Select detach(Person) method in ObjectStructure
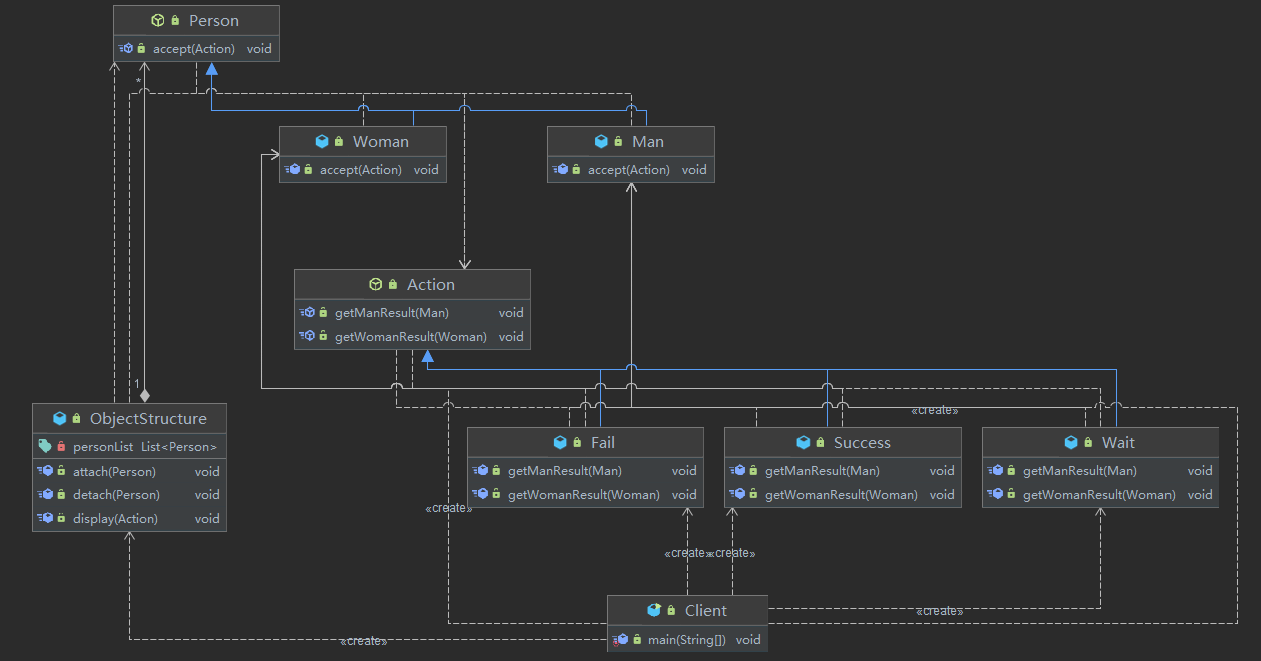The width and height of the screenshot is (1261, 661). (129, 495)
